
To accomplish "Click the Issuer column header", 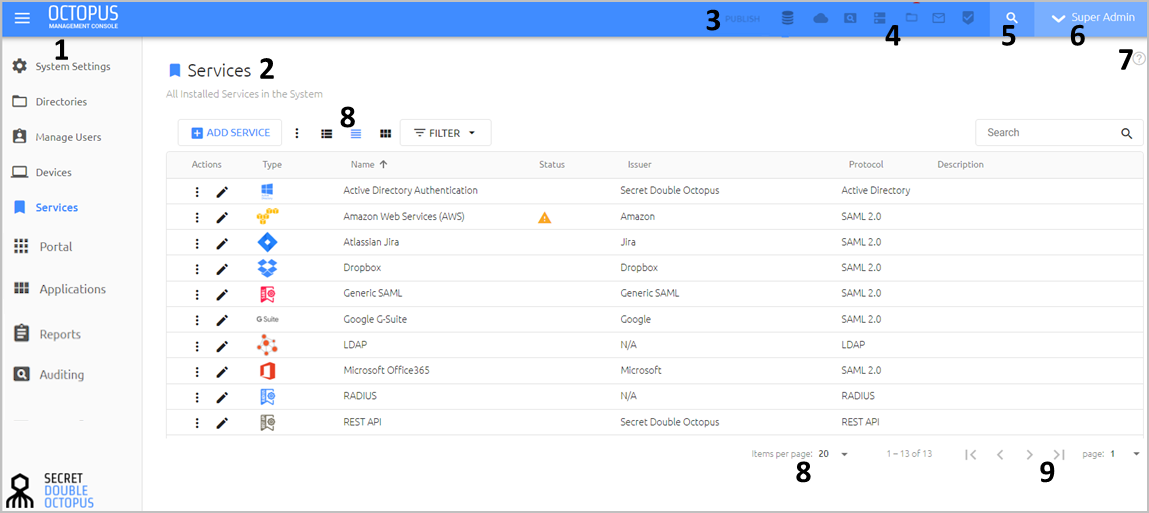I will coord(640,165).
